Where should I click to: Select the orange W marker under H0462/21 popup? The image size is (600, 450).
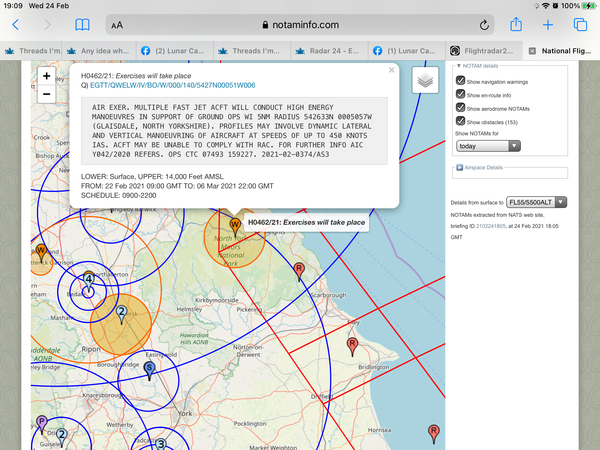tap(235, 227)
